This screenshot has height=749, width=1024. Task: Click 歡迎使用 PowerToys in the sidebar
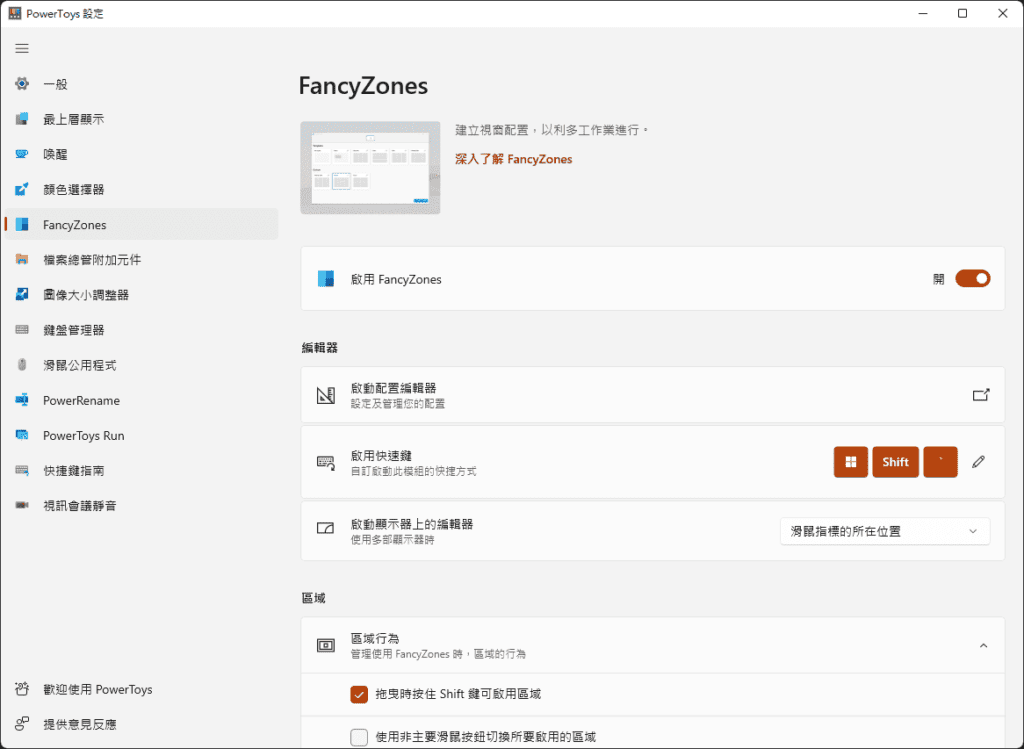pos(97,690)
